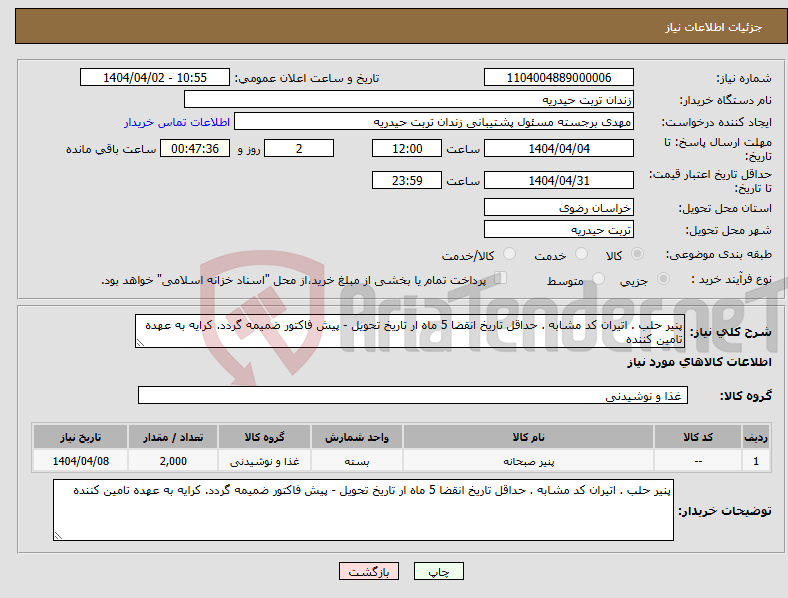The image size is (788, 598).
Task: Click the validity time 23:59 field
Action: 407,180
